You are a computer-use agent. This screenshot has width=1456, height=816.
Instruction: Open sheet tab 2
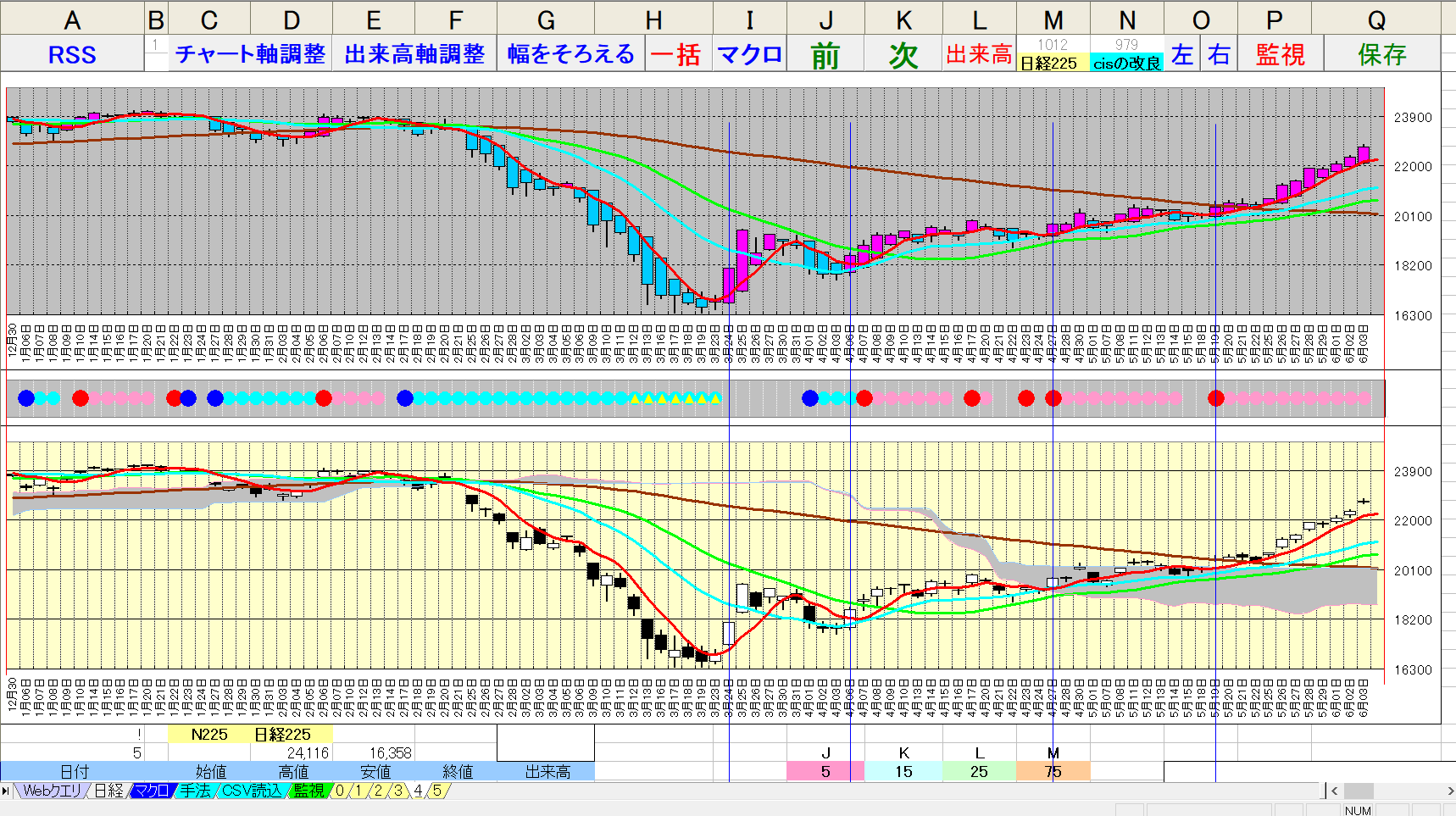point(378,791)
